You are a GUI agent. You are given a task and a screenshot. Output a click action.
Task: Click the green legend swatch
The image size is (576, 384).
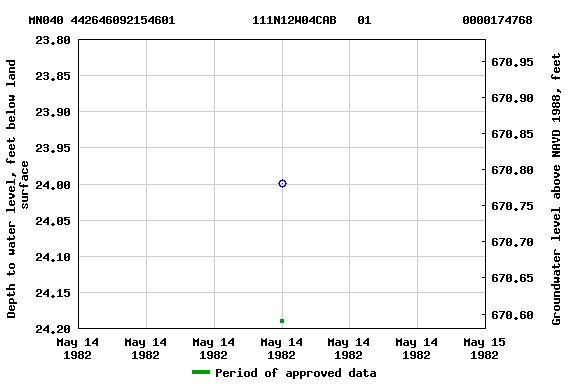pos(201,372)
